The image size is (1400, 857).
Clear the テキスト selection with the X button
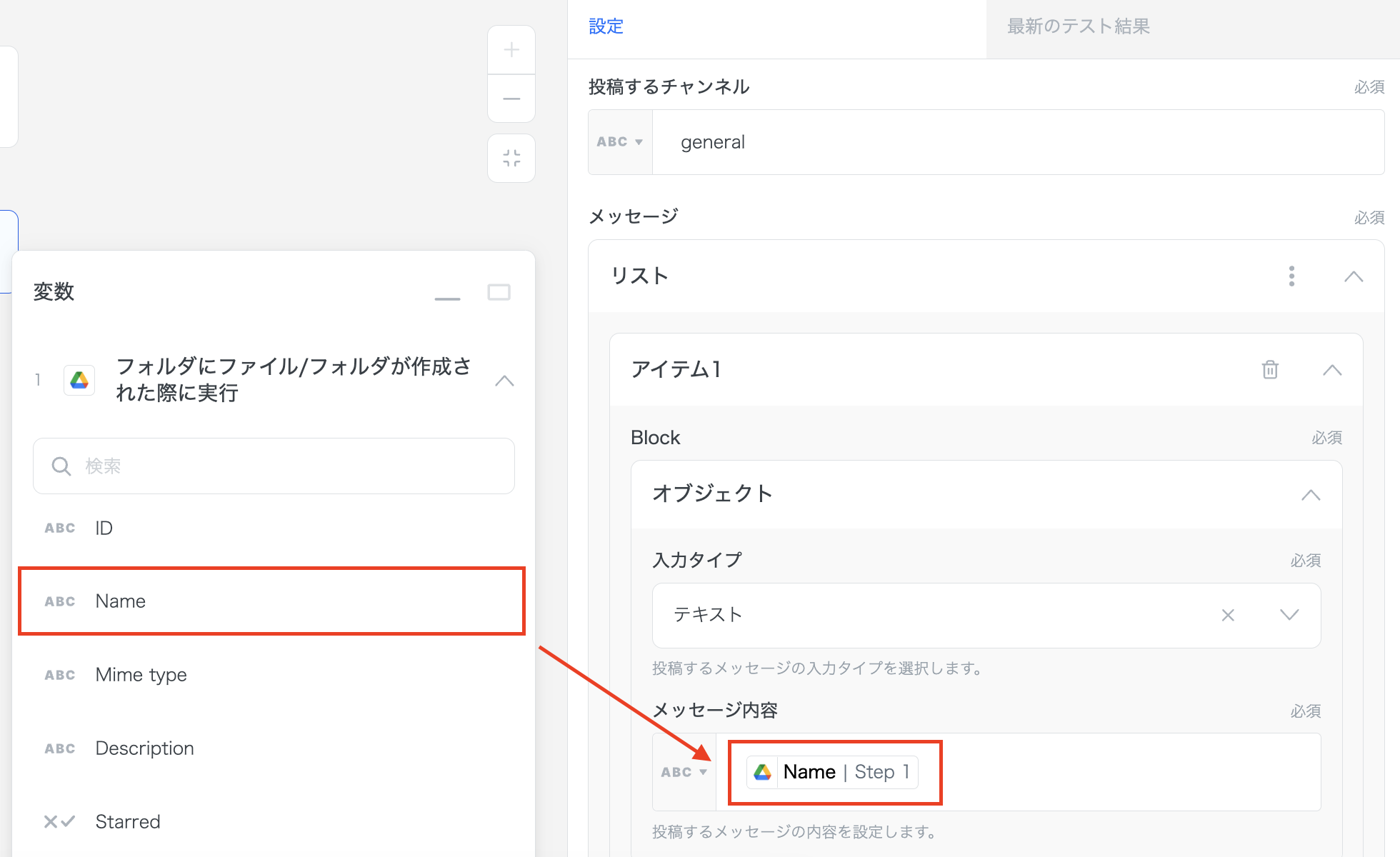[x=1228, y=615]
